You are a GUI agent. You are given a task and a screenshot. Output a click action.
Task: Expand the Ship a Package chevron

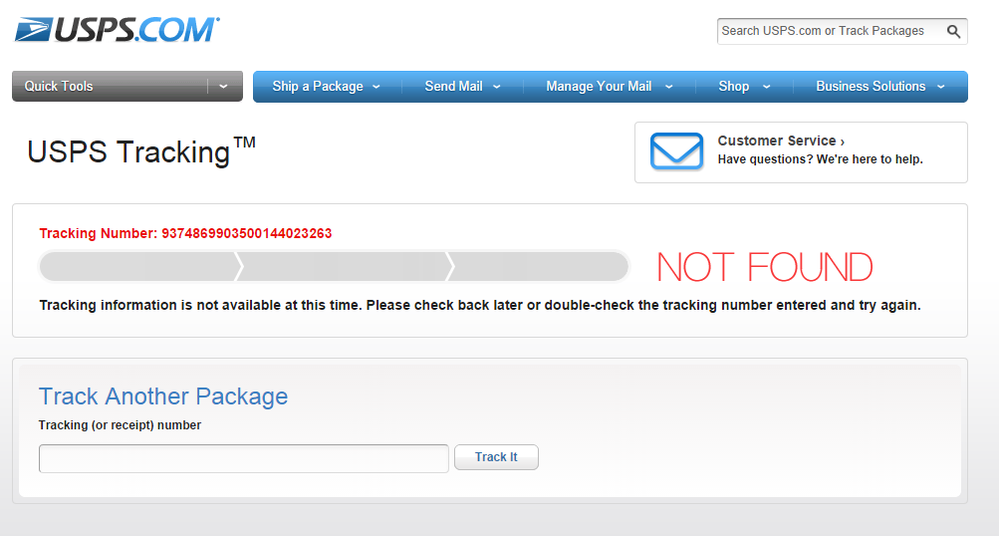377,87
